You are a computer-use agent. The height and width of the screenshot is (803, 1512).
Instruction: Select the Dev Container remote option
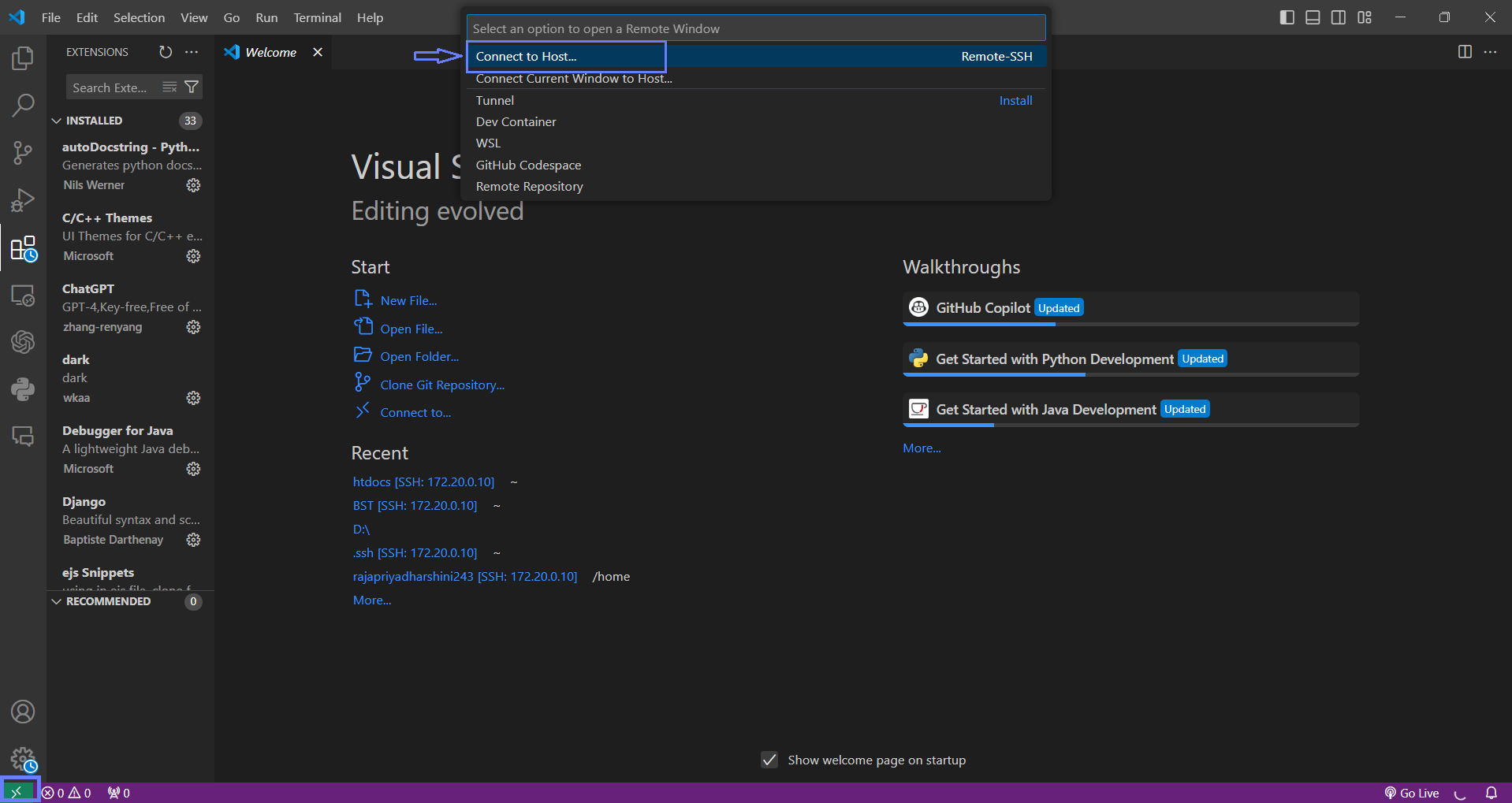(x=516, y=121)
